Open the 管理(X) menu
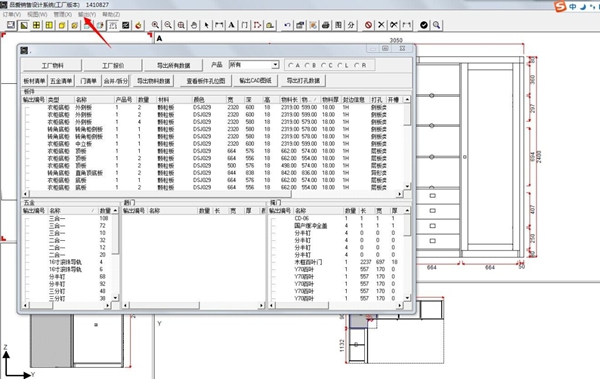The image size is (600, 379). pyautogui.click(x=62, y=14)
